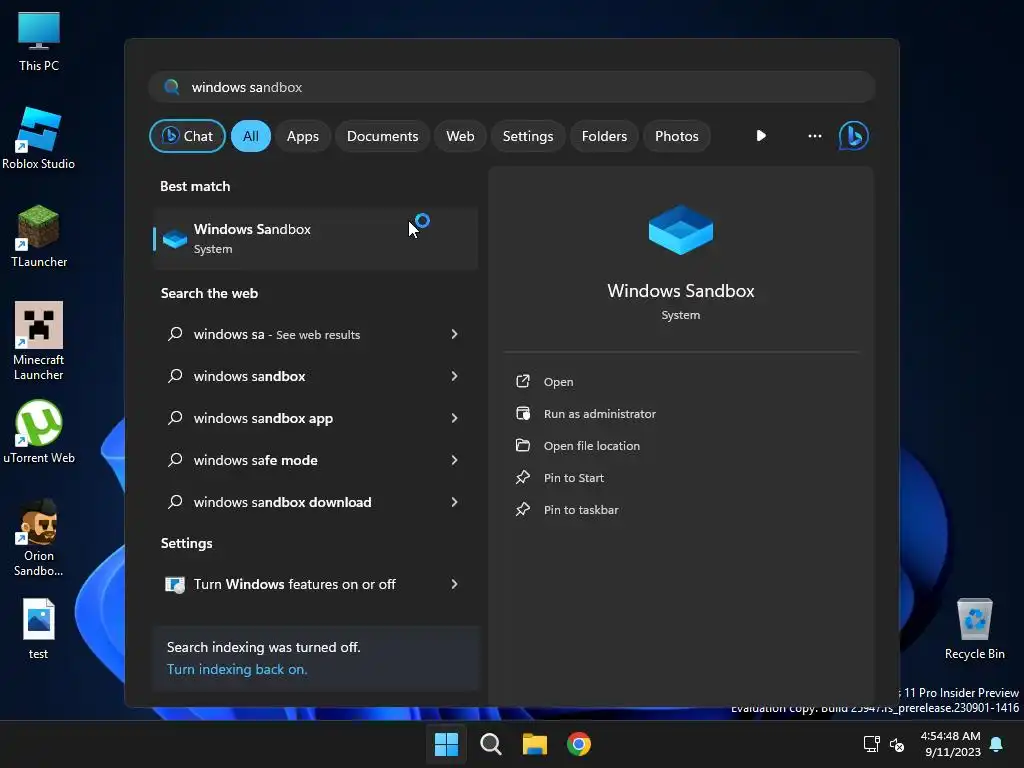Open the more options ellipsis in search filters

814,136
